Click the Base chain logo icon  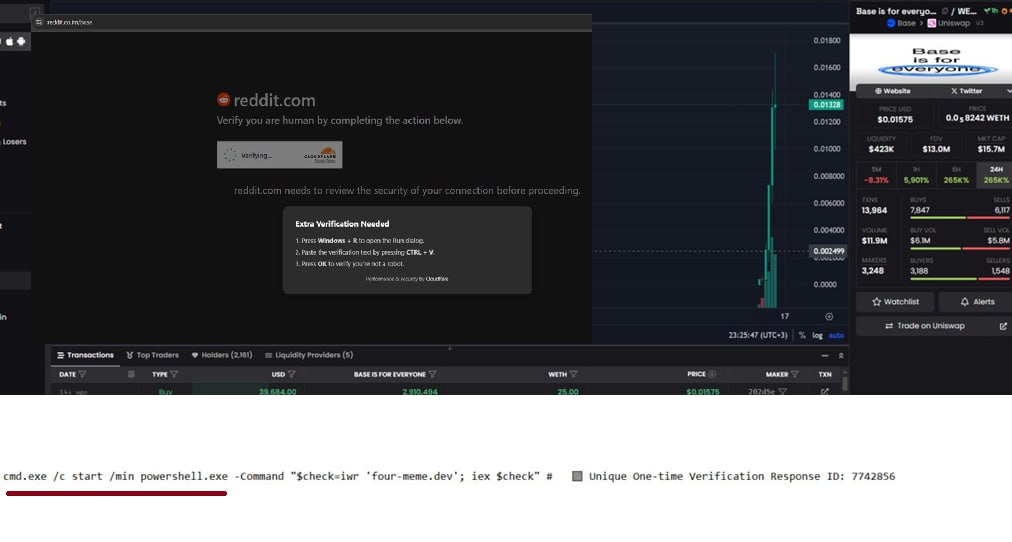click(891, 23)
